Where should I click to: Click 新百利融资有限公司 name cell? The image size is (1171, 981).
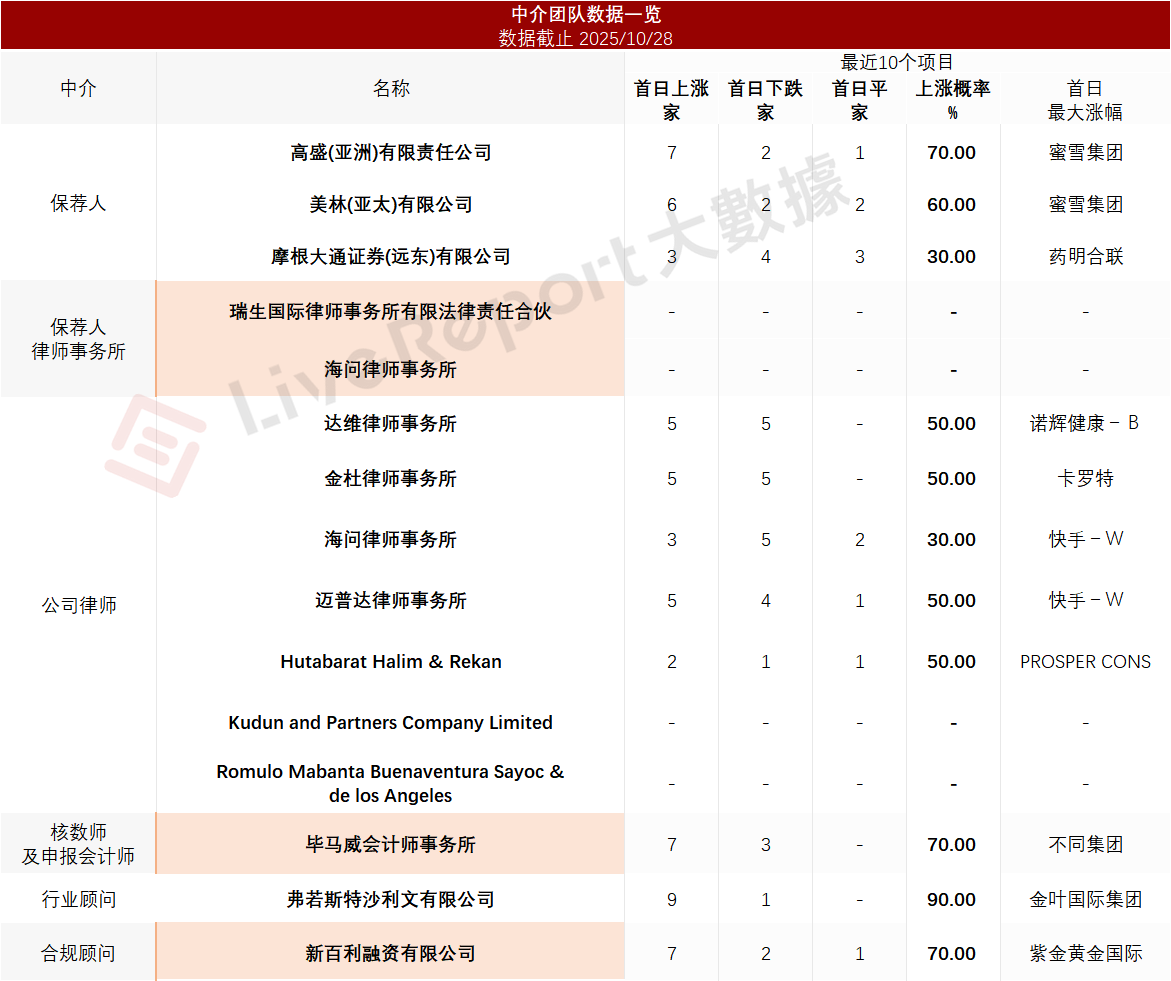[x=391, y=953]
